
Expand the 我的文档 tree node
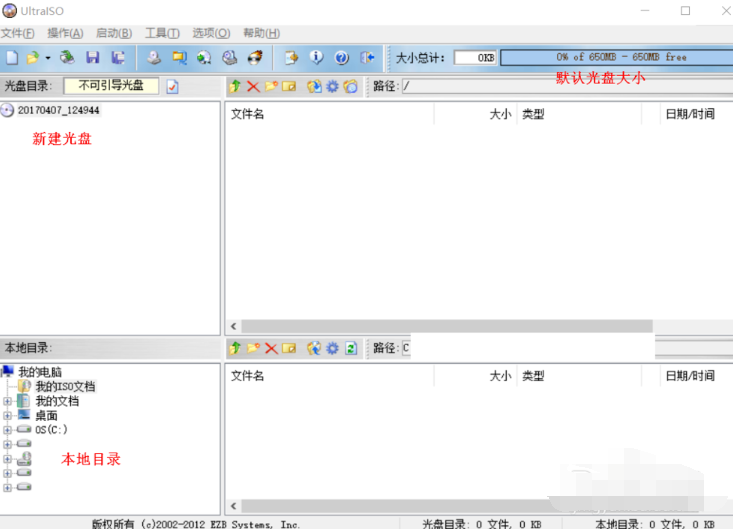8,401
